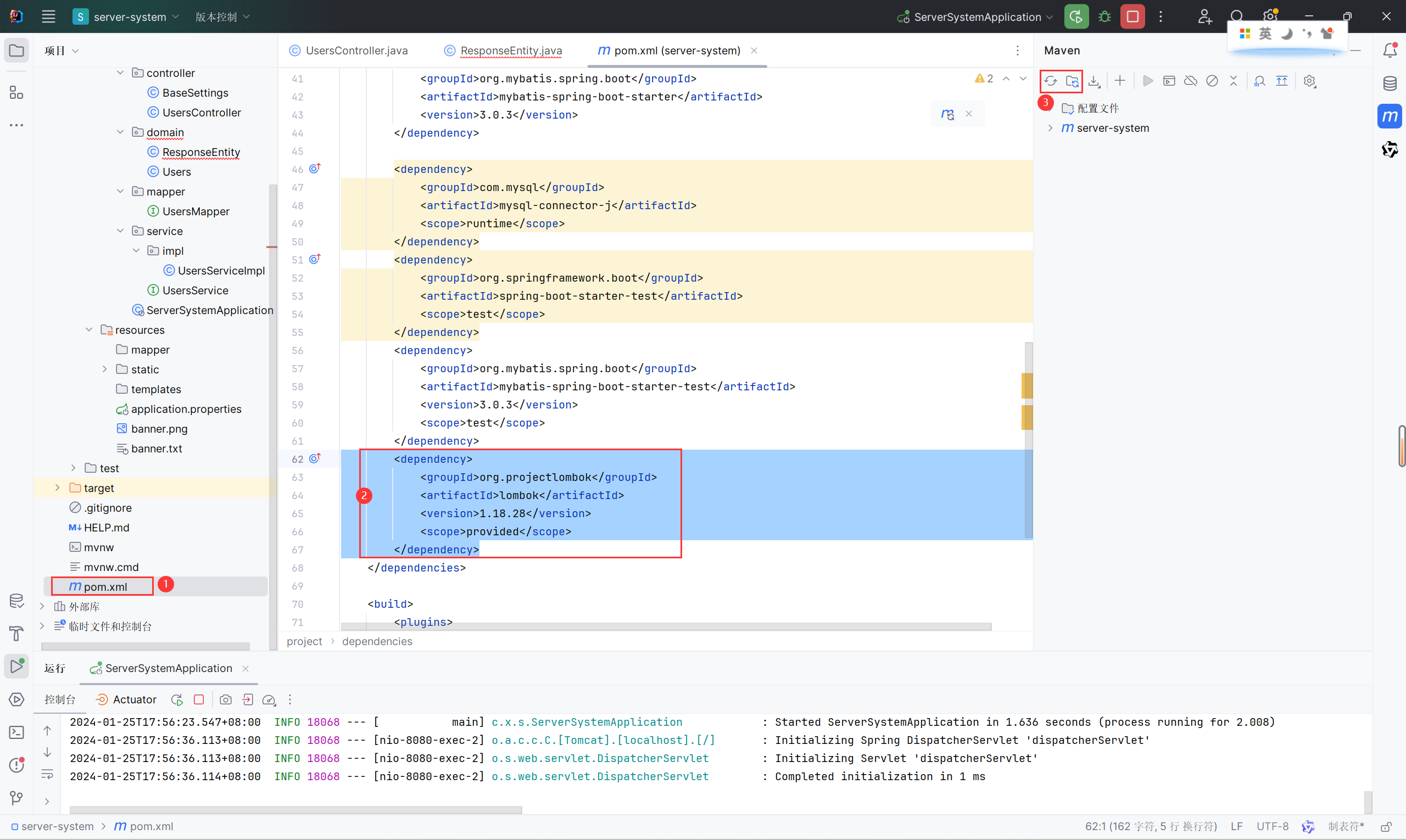This screenshot has height=840, width=1406.
Task: Open the server-system project dropdown
Action: coord(126,16)
